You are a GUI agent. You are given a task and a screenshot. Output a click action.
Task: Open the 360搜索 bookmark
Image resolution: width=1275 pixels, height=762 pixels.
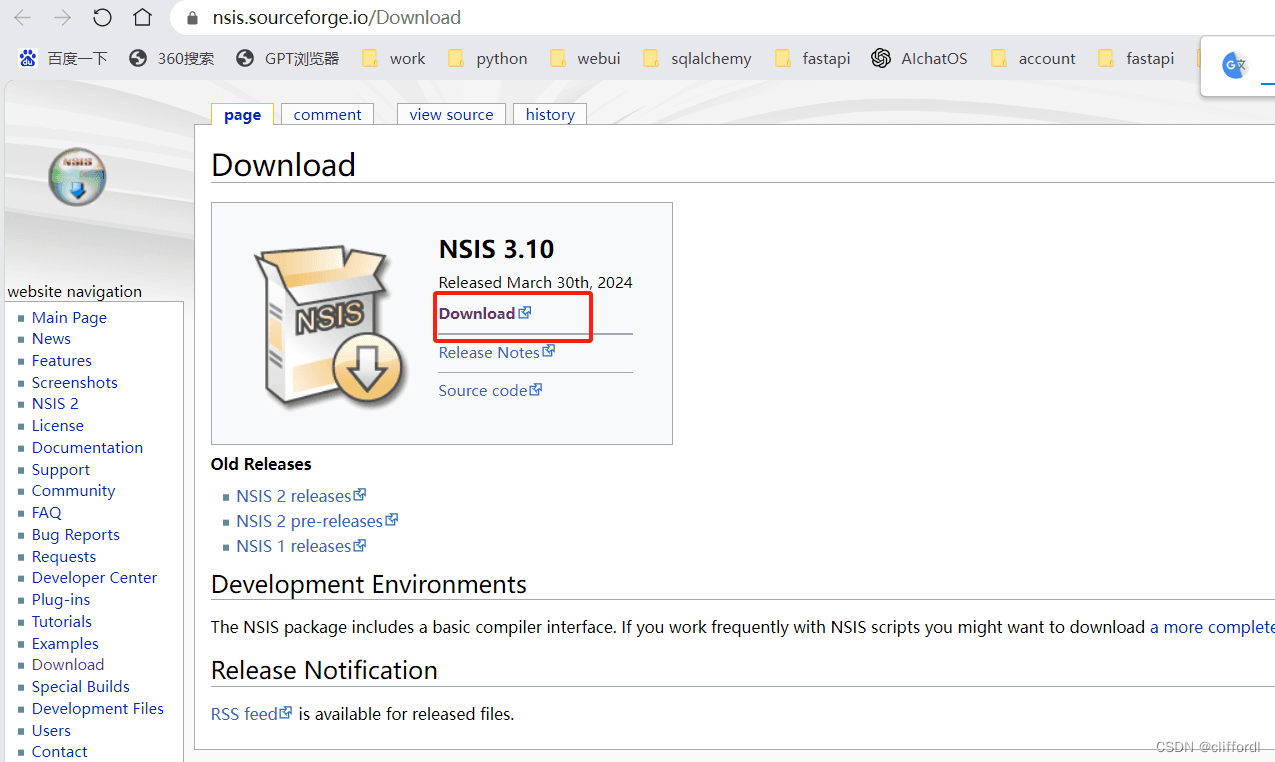(171, 58)
